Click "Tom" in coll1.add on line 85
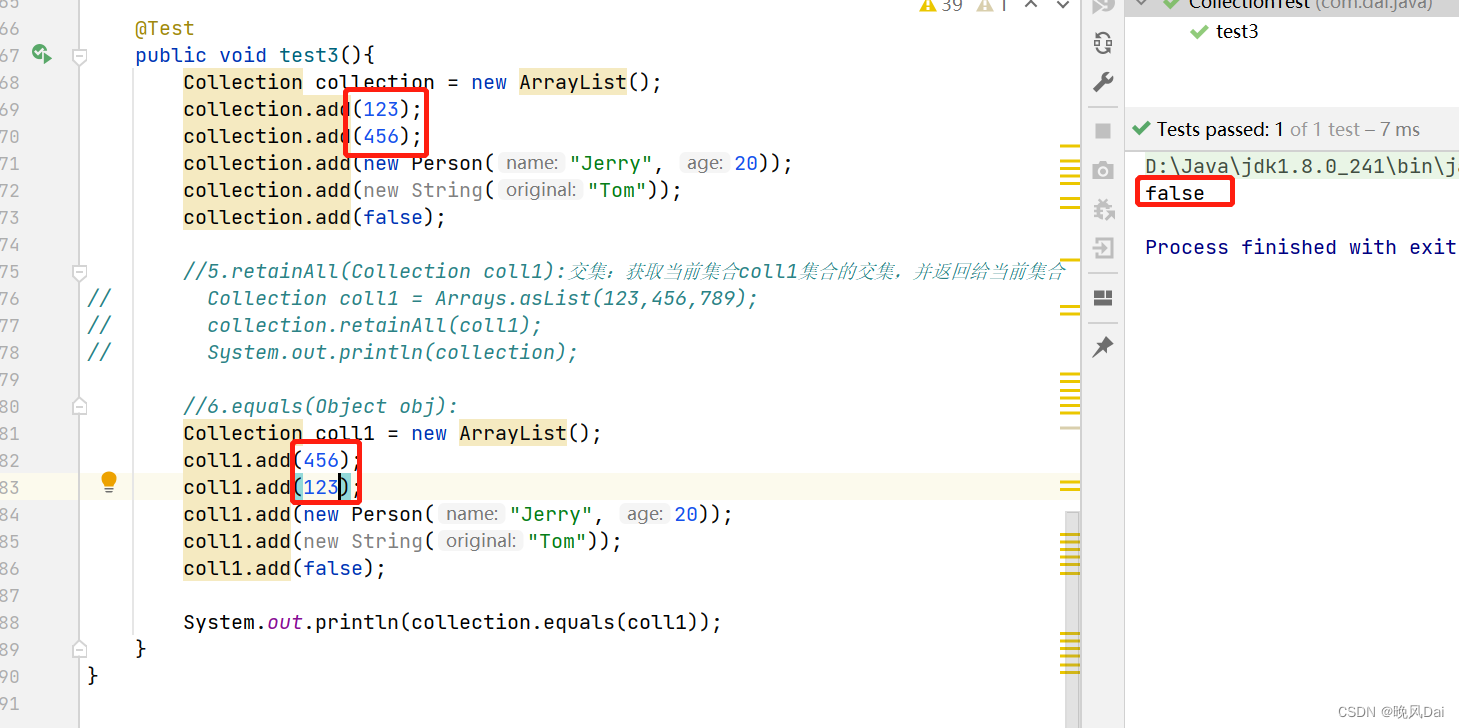The image size is (1459, 728). coord(557,541)
